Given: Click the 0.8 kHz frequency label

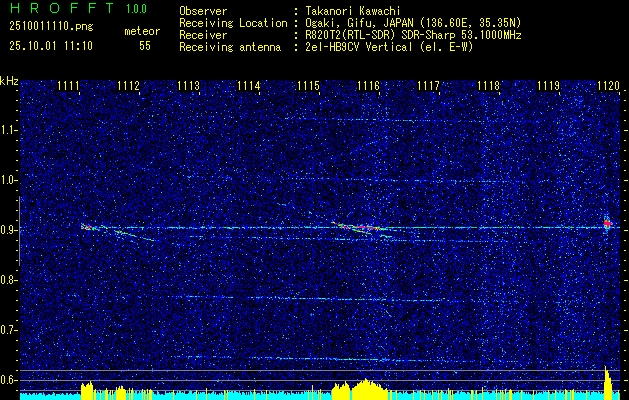Looking at the screenshot, I should 9,280.
